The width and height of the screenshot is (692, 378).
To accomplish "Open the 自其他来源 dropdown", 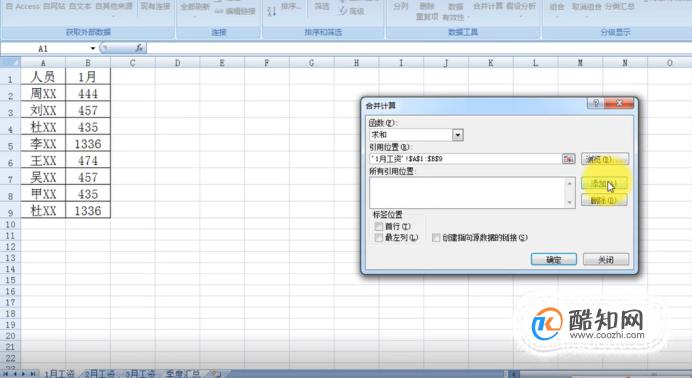I will click(x=113, y=8).
